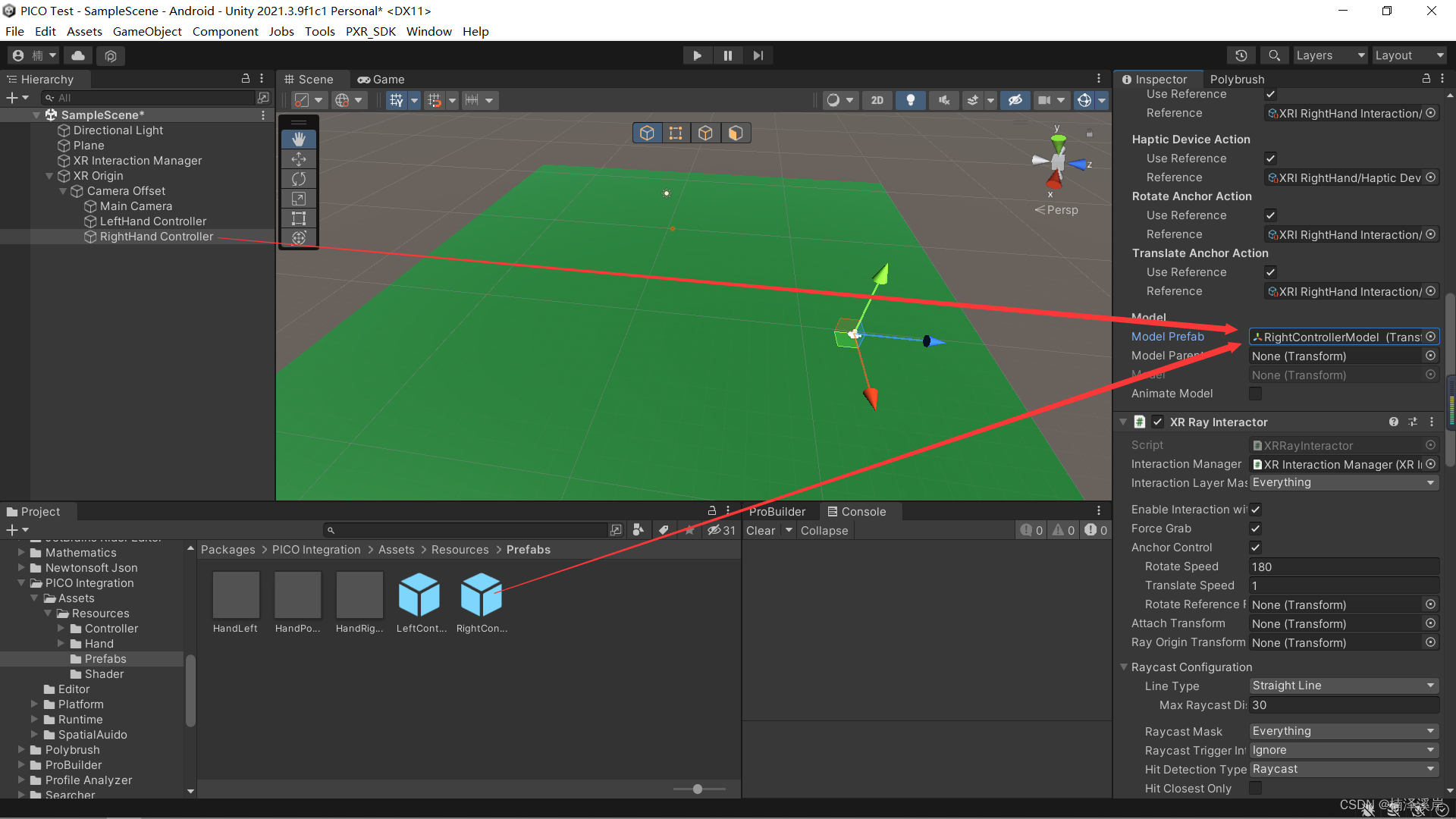
Task: Select LeftHand Controller in Hierarchy
Action: [153, 221]
